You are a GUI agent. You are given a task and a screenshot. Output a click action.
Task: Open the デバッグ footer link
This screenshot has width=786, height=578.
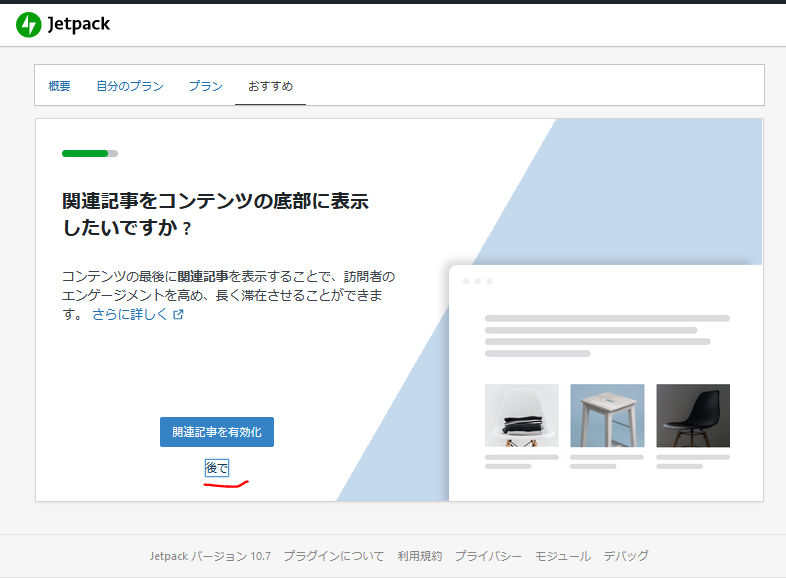coord(626,556)
